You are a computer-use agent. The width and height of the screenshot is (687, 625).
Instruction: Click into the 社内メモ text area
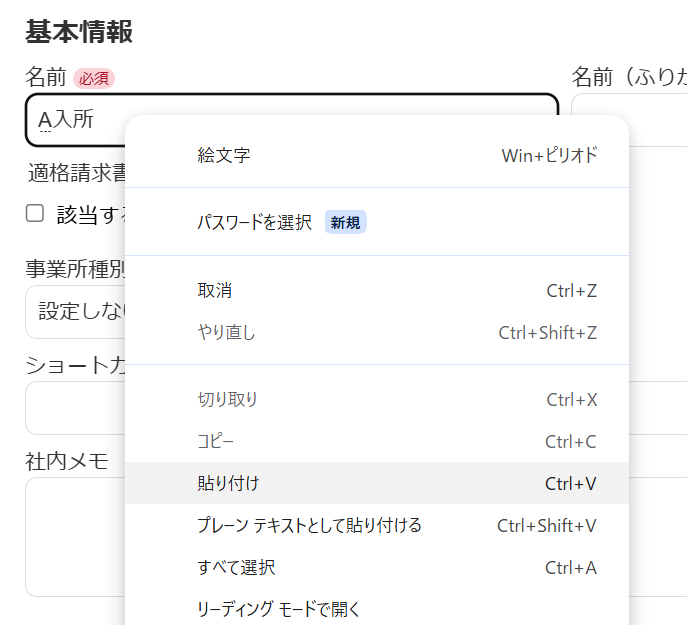[x=75, y=537]
